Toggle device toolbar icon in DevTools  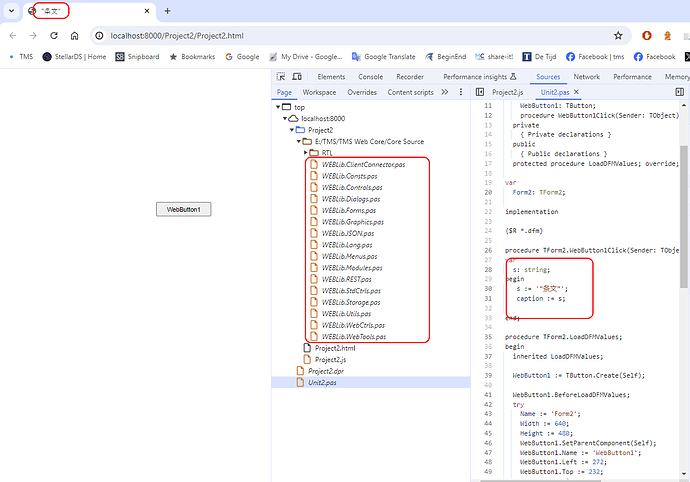click(297, 77)
